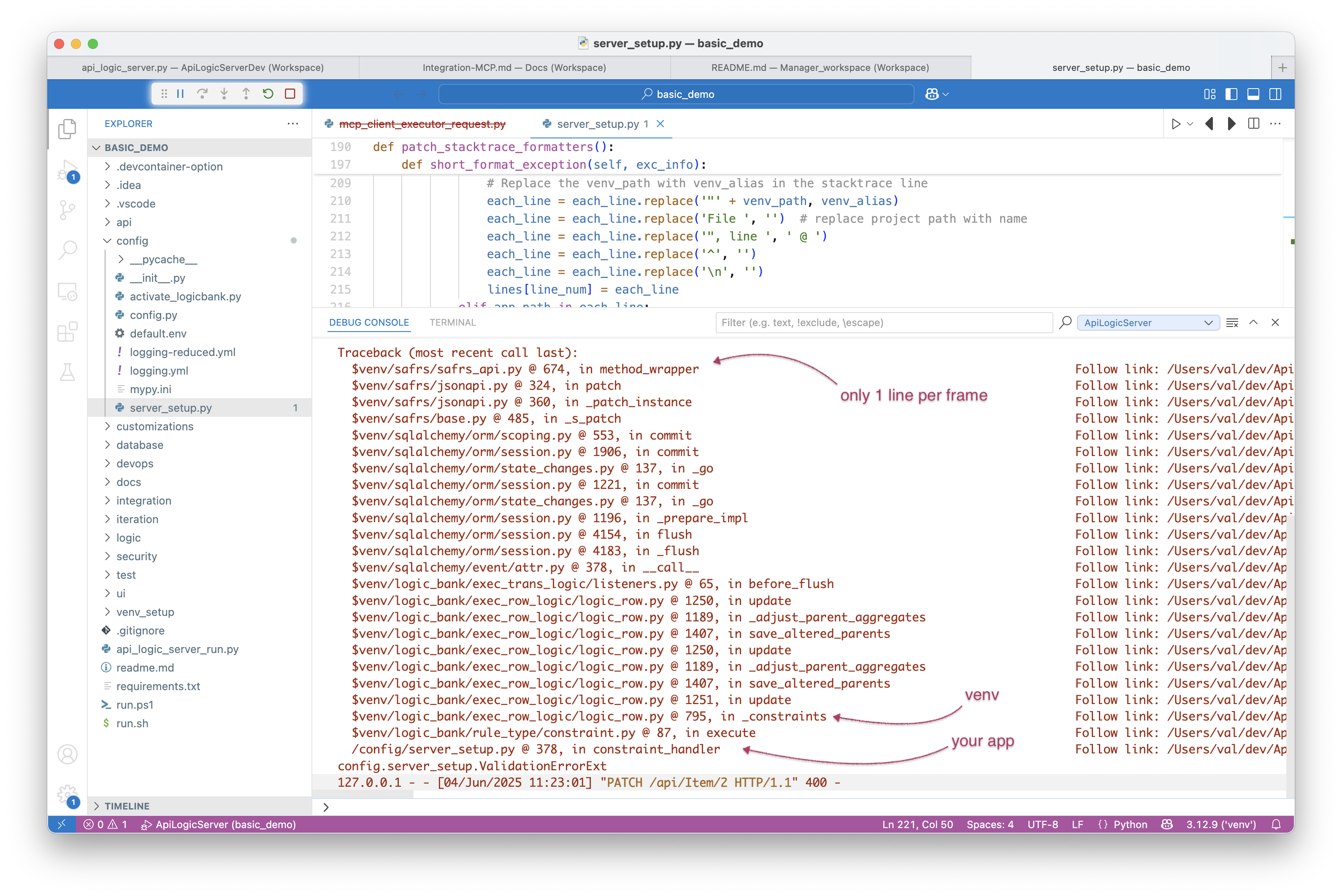Open the Testing flask view

[68, 372]
